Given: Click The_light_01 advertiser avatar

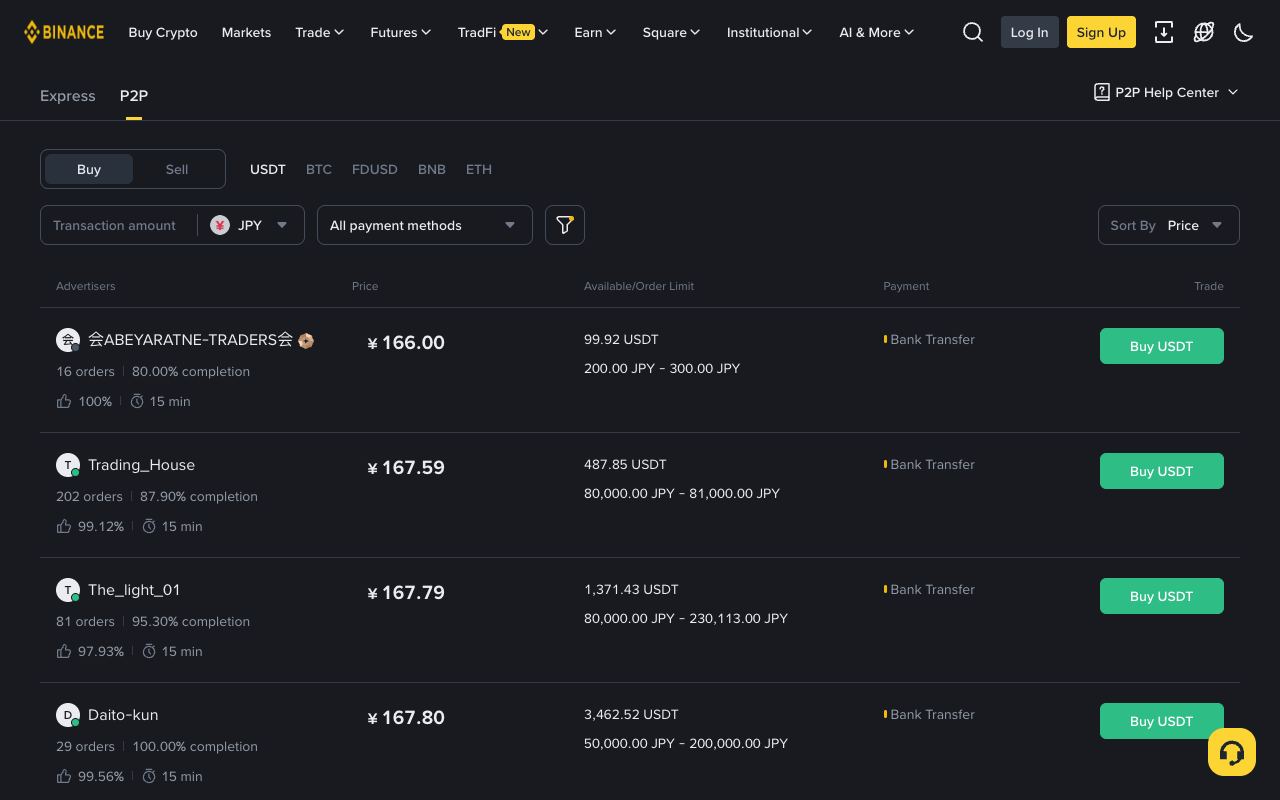Looking at the screenshot, I should coord(68,590).
